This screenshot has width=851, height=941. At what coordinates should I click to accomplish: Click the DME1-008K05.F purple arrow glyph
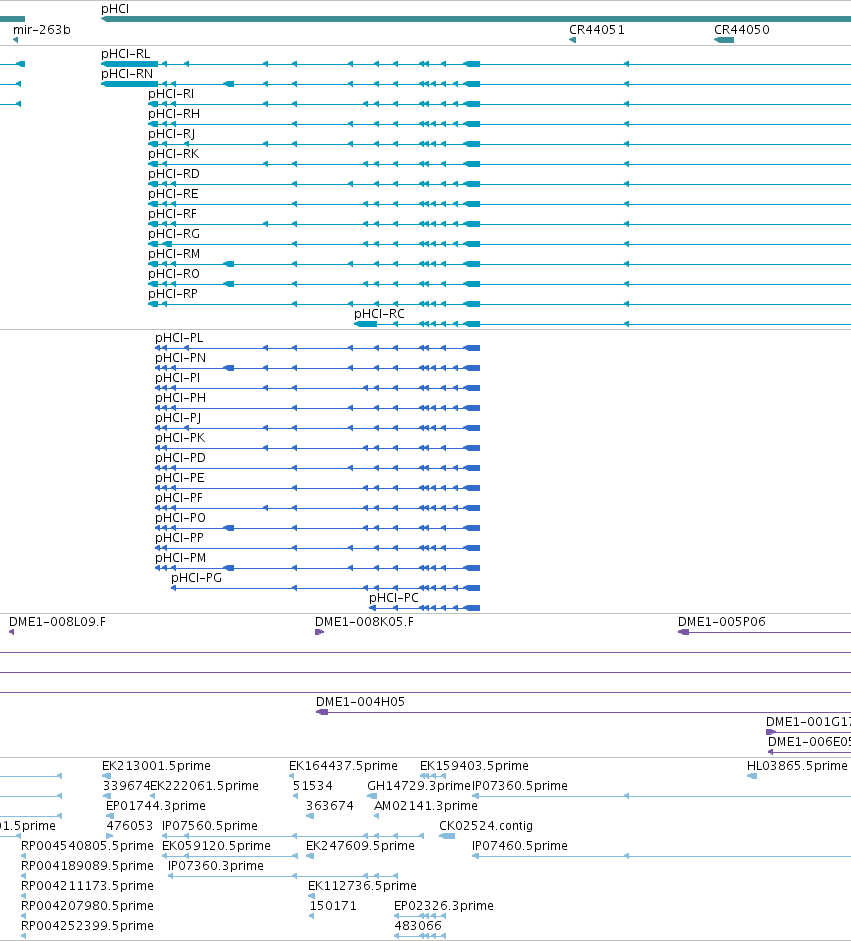pos(319,632)
